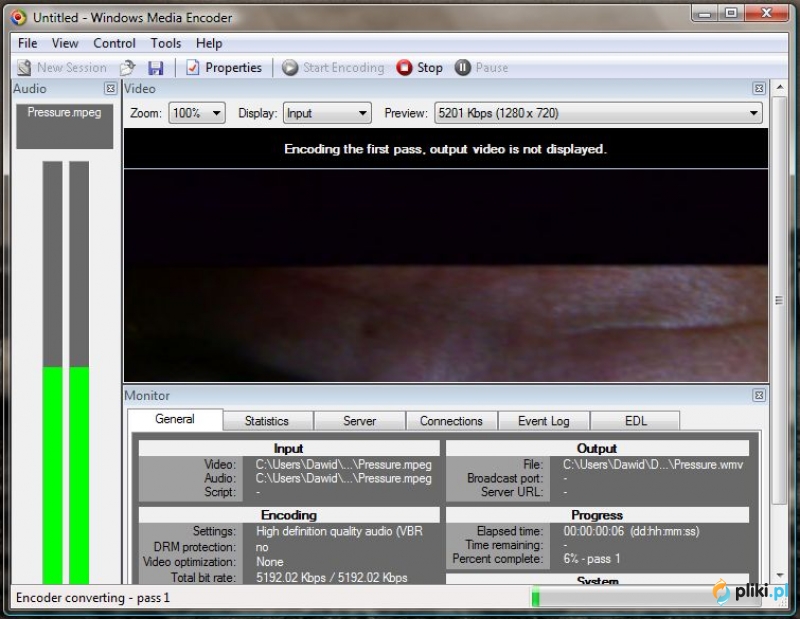
Task: Click the 'High definition quality audio' setting
Action: point(339,531)
